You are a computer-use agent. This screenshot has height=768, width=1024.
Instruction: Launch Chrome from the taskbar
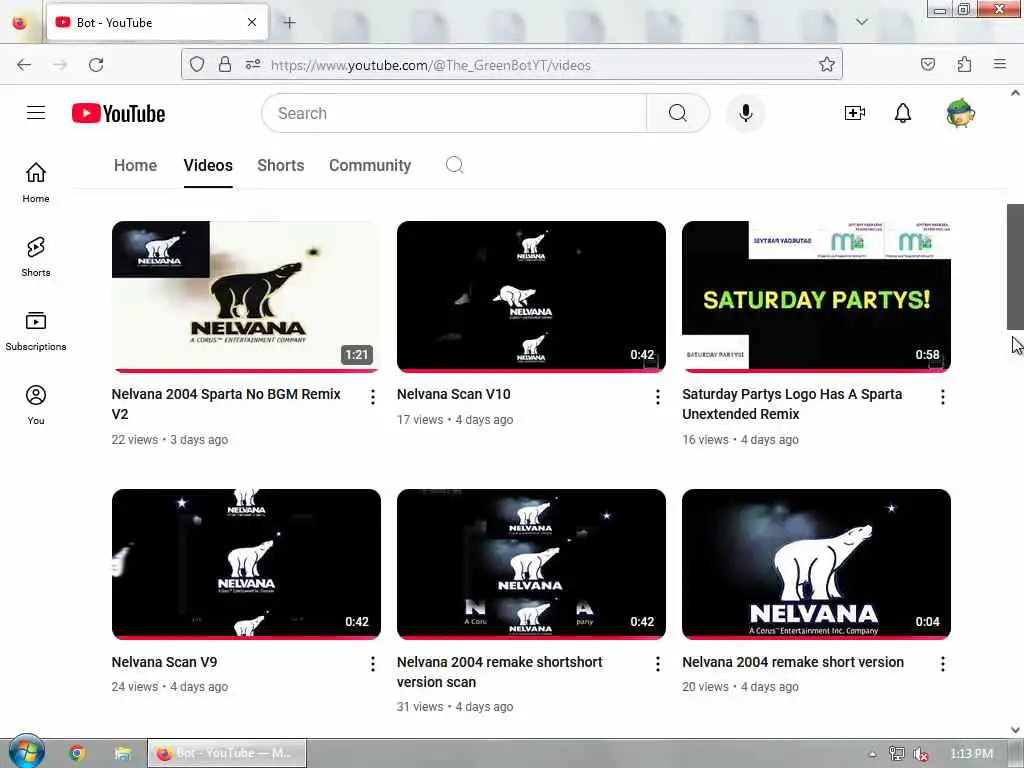tap(77, 753)
